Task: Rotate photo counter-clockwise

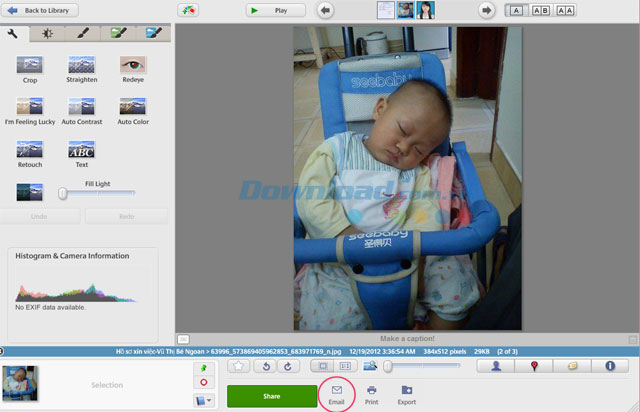Action: (x=266, y=366)
